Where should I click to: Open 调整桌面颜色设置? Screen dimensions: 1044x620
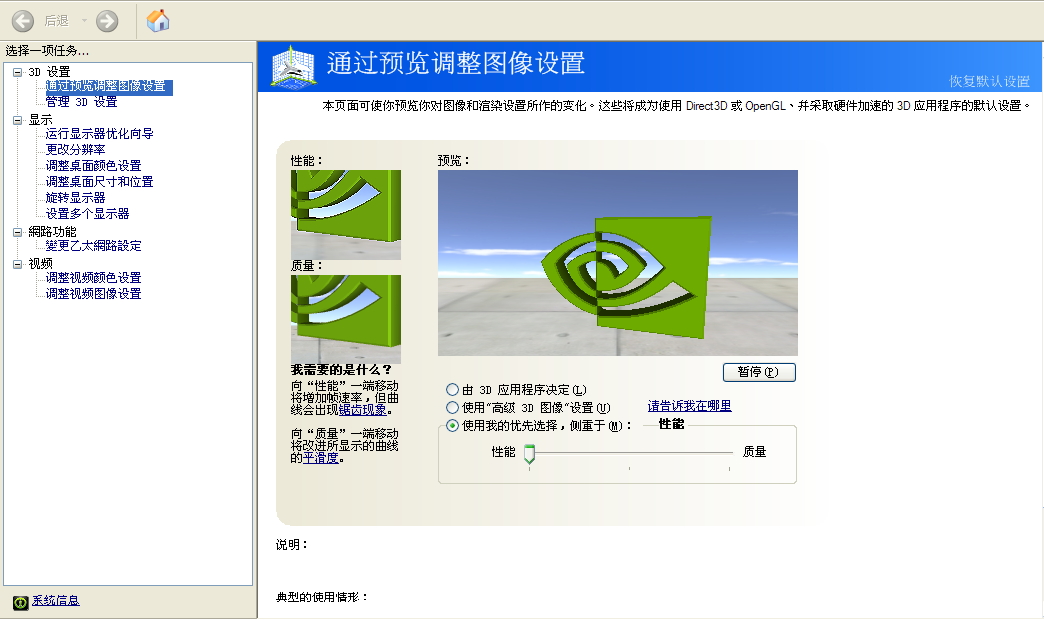pyautogui.click(x=93, y=166)
